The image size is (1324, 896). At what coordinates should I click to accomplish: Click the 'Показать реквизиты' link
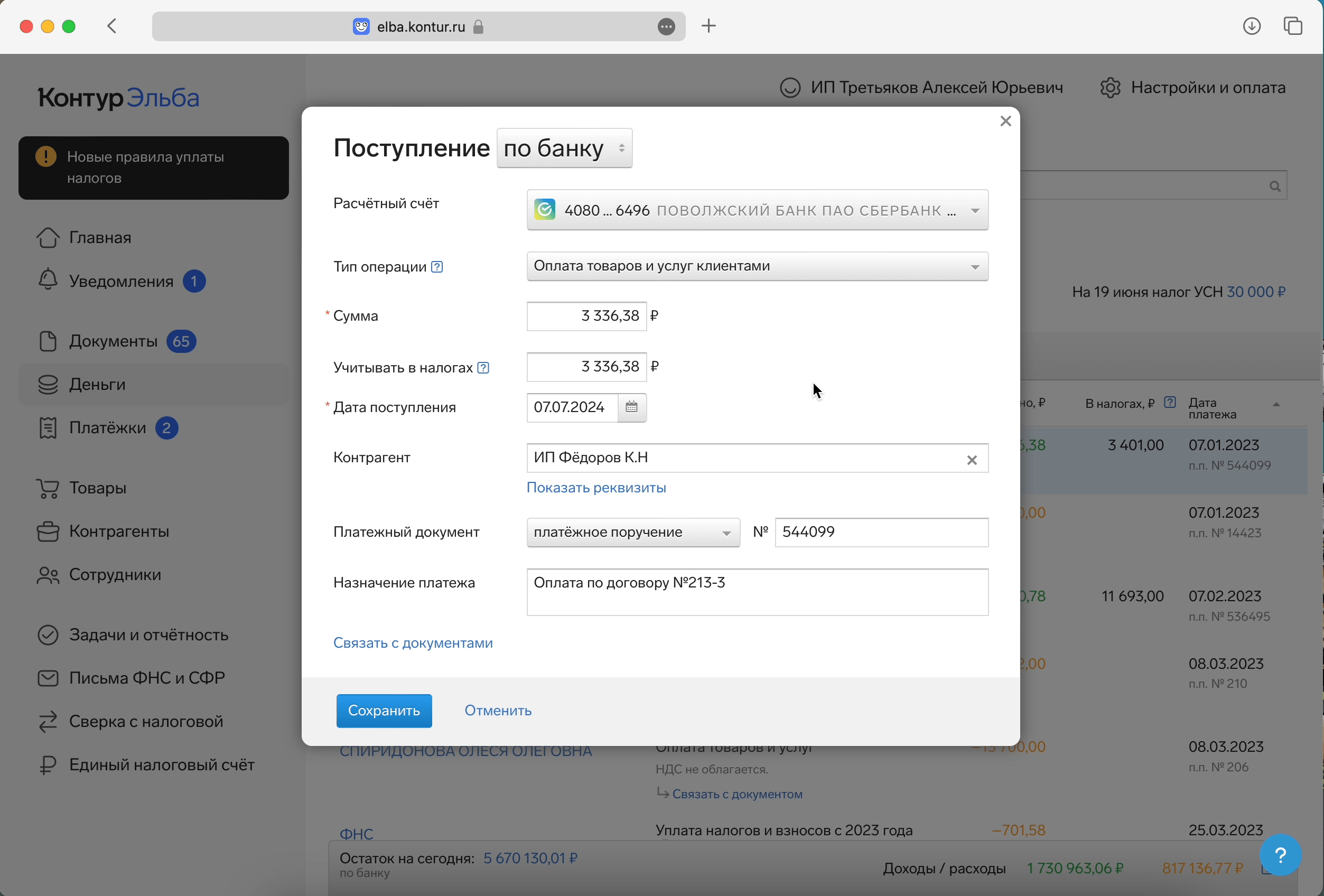pyautogui.click(x=596, y=488)
